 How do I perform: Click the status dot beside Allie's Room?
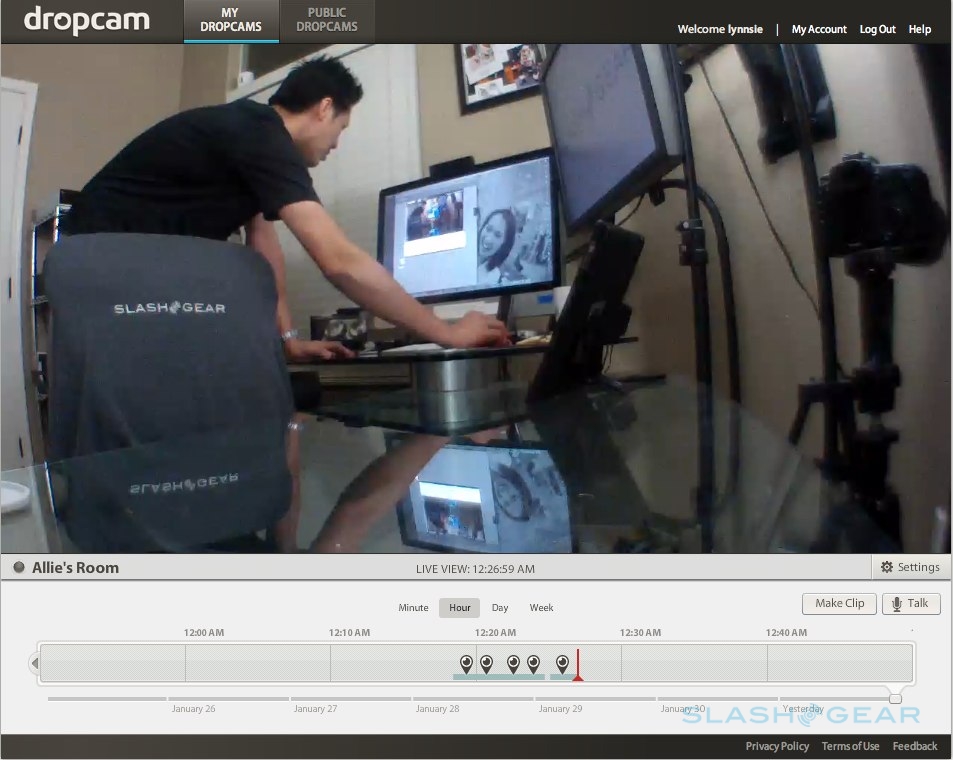point(18,568)
